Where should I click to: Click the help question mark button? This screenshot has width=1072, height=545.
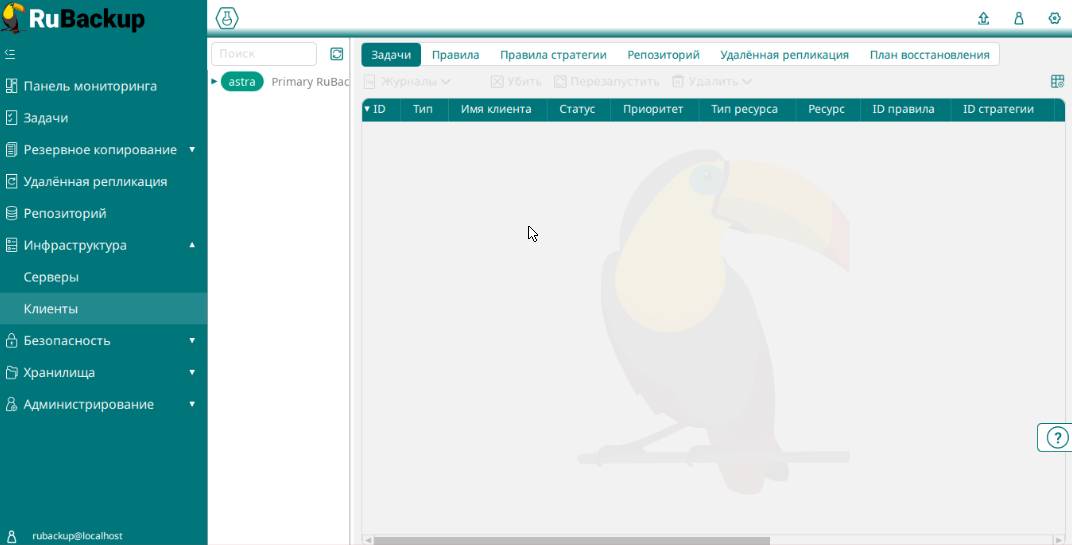(1057, 437)
